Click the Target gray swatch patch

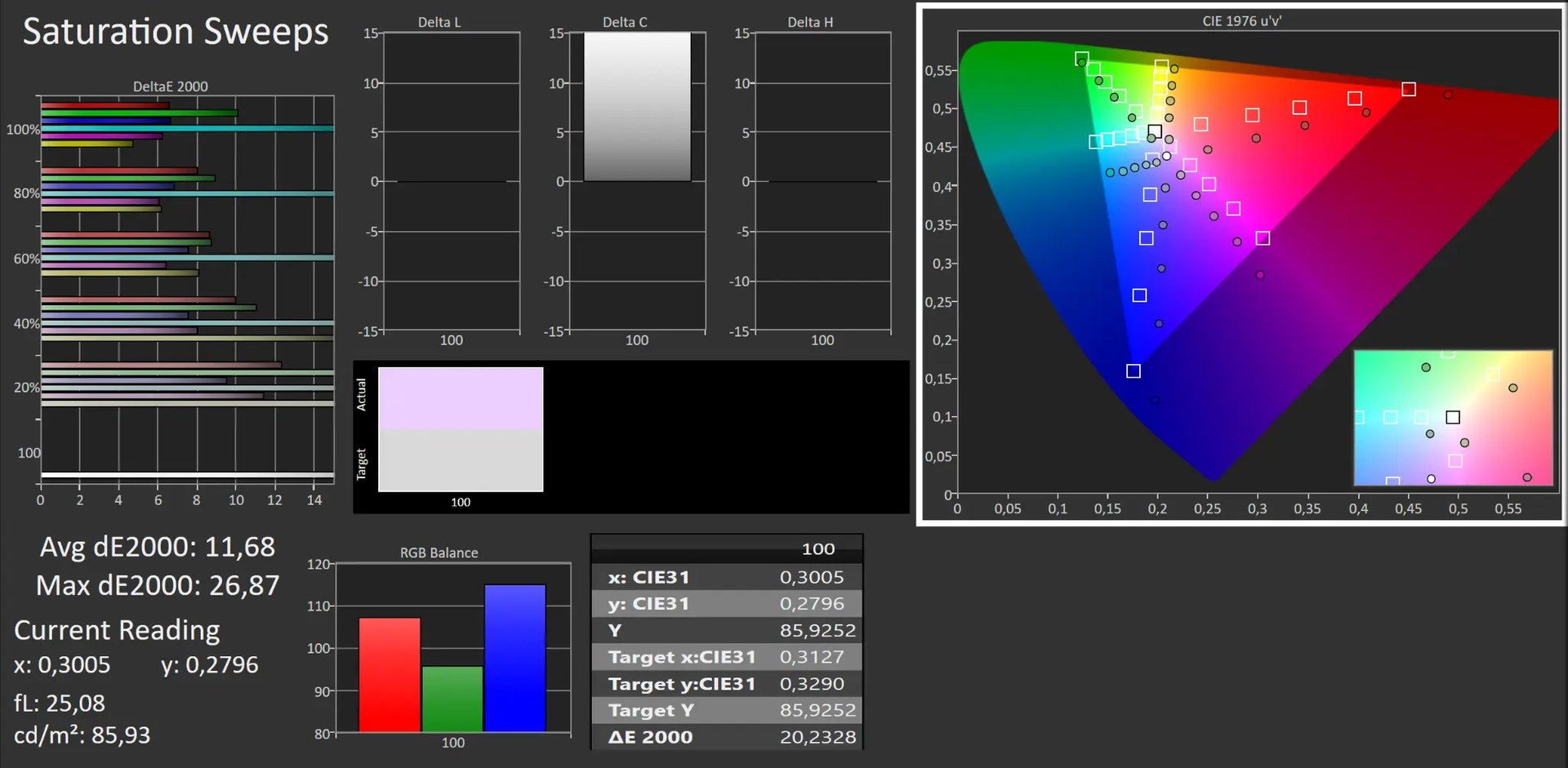coord(461,460)
